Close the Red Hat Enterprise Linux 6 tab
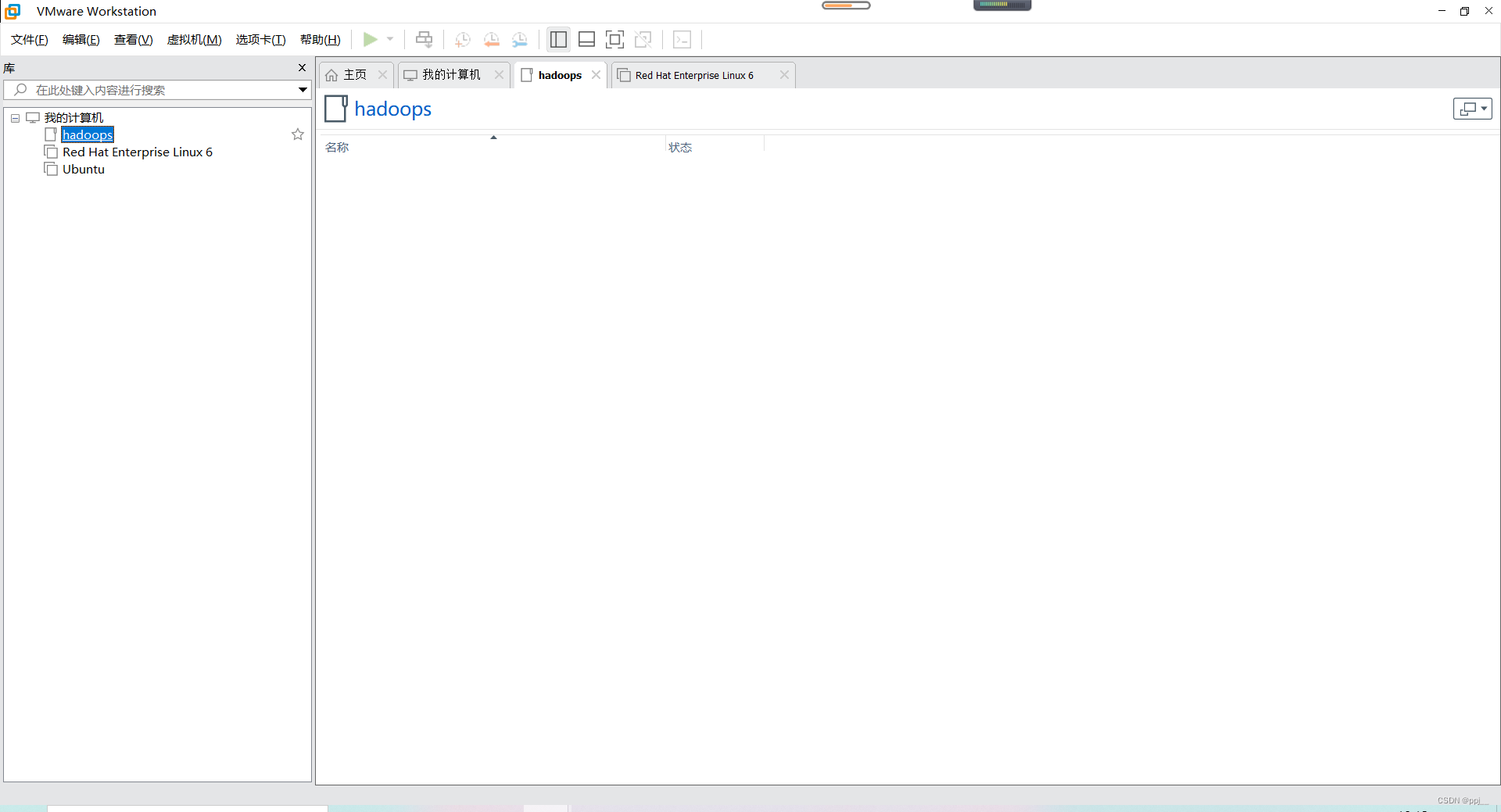Screen dimensions: 1501x812 coord(784,75)
